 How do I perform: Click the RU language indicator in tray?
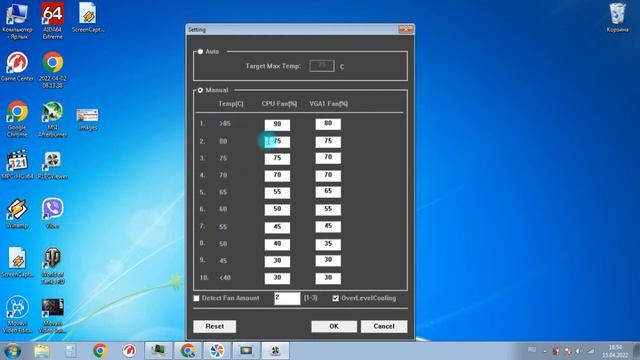point(532,350)
